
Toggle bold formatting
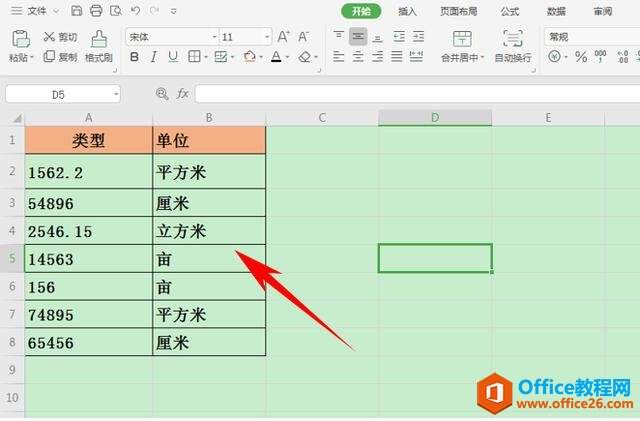click(x=134, y=57)
